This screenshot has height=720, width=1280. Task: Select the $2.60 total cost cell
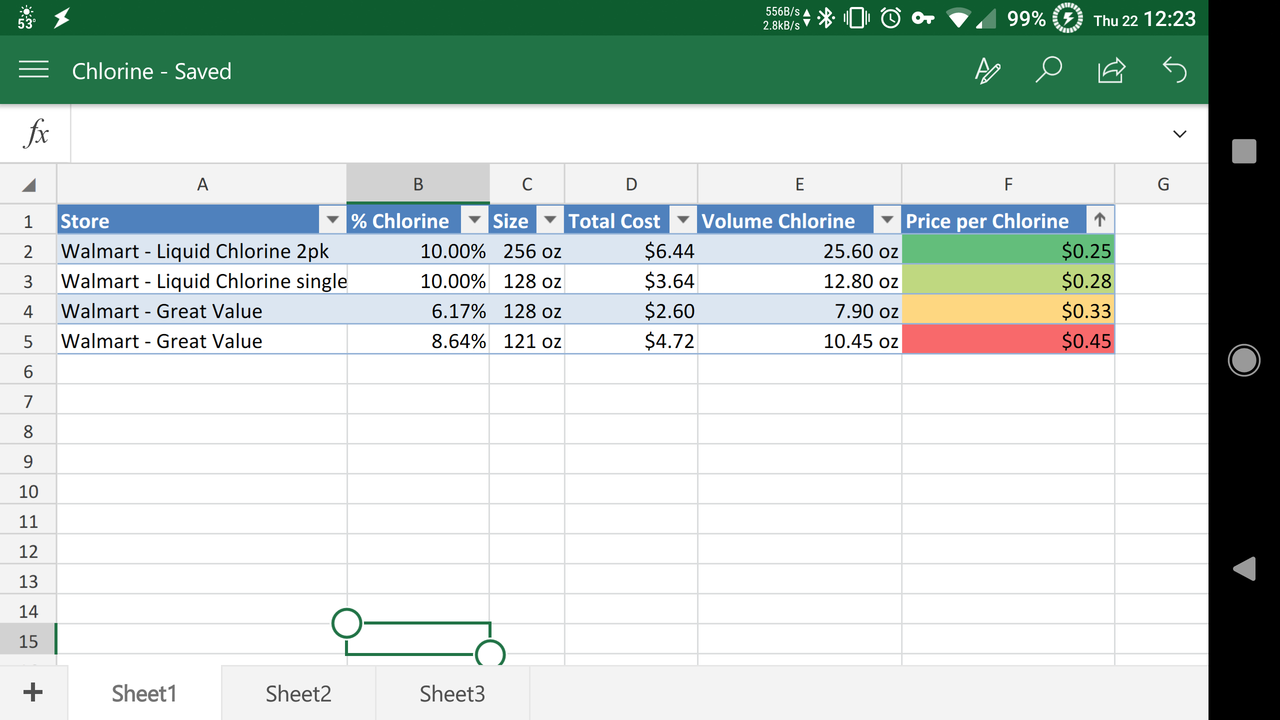[x=631, y=311]
